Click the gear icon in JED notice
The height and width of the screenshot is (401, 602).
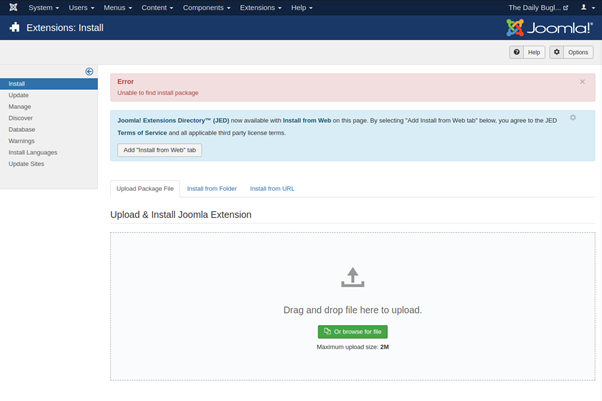click(x=573, y=118)
